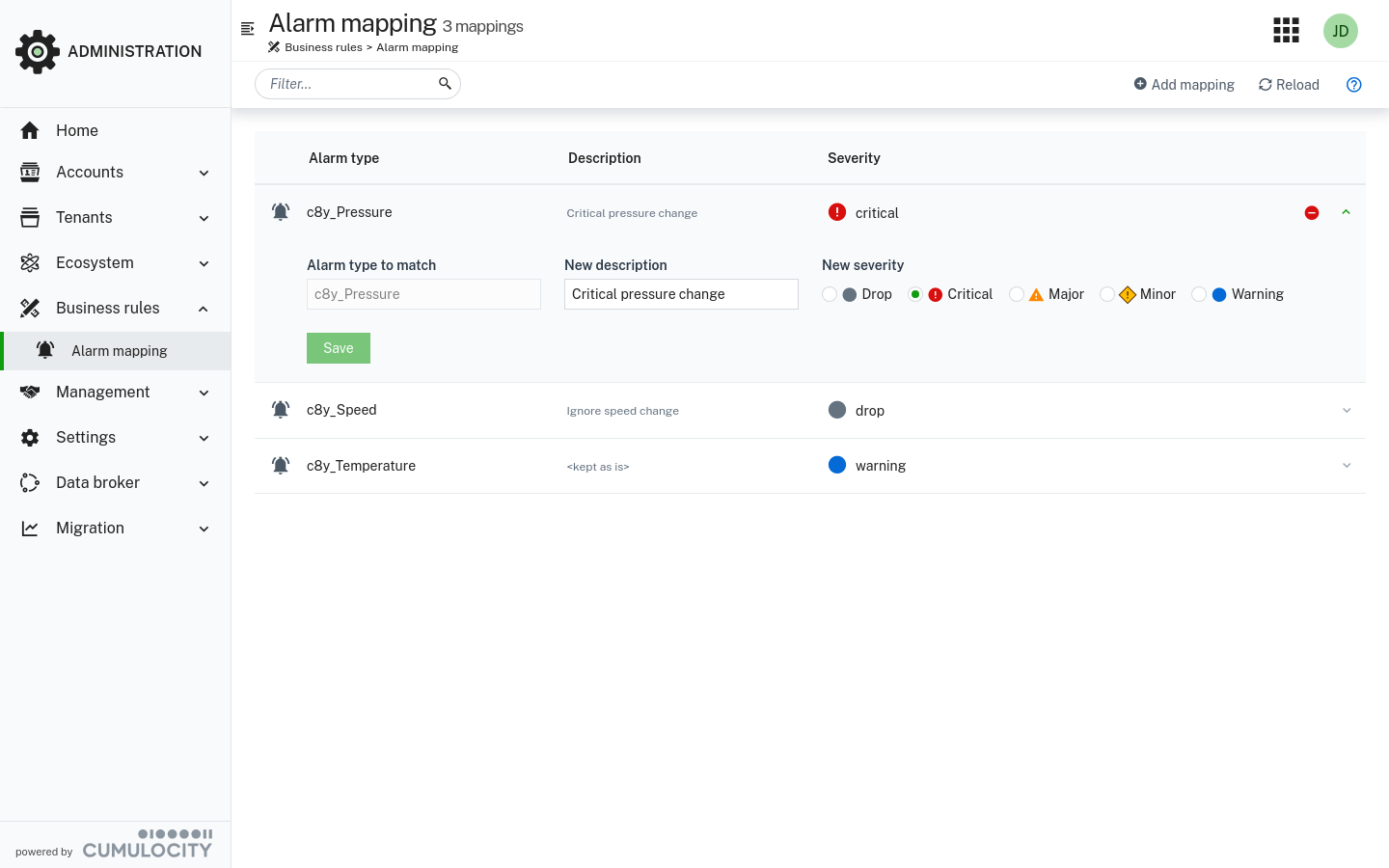
Task: Choose Major as the new severity
Action: [x=1017, y=294]
